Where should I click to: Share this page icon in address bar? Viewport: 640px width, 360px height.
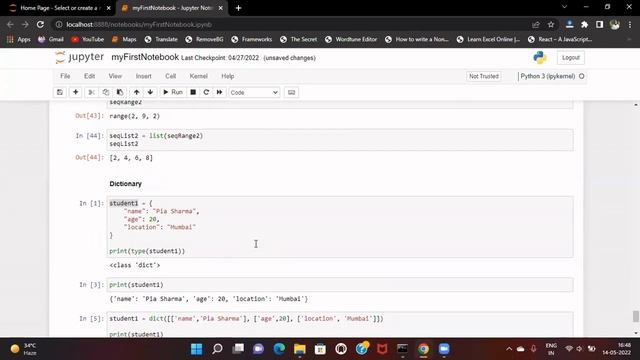pyautogui.click(x=536, y=24)
